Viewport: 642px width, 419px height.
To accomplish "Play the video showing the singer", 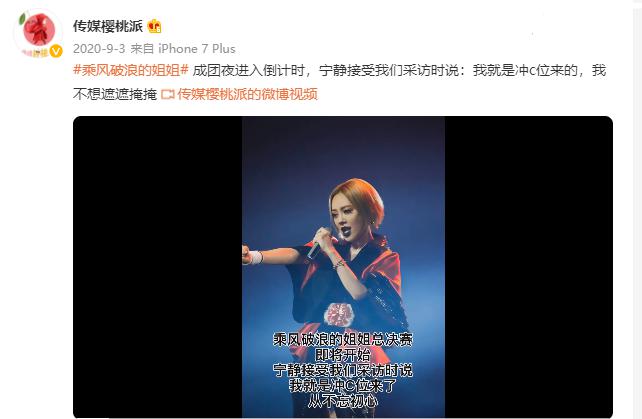I will pos(343,267).
